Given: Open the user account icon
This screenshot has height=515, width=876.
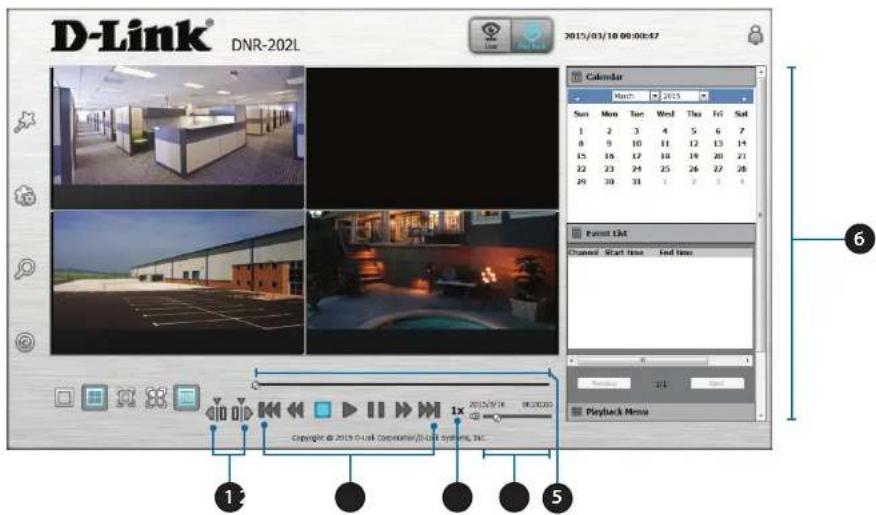Looking at the screenshot, I should click(755, 35).
